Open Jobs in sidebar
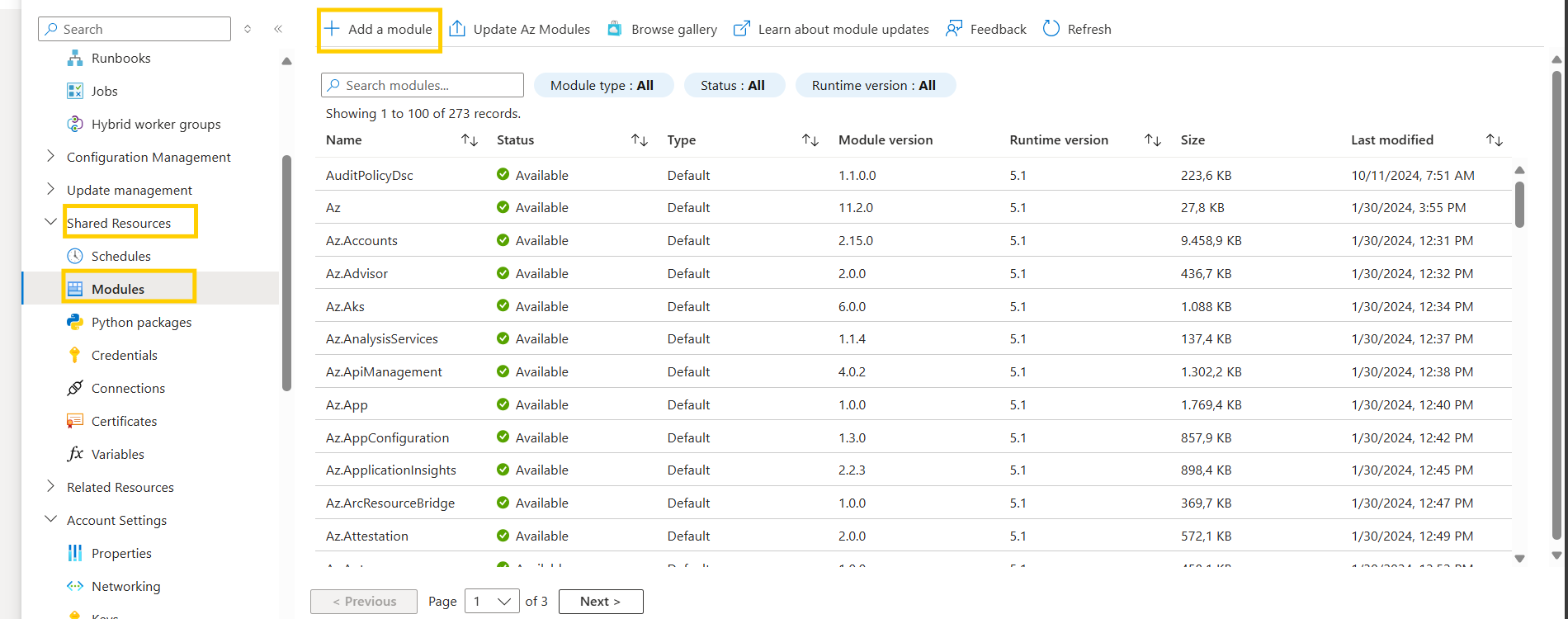 [104, 91]
